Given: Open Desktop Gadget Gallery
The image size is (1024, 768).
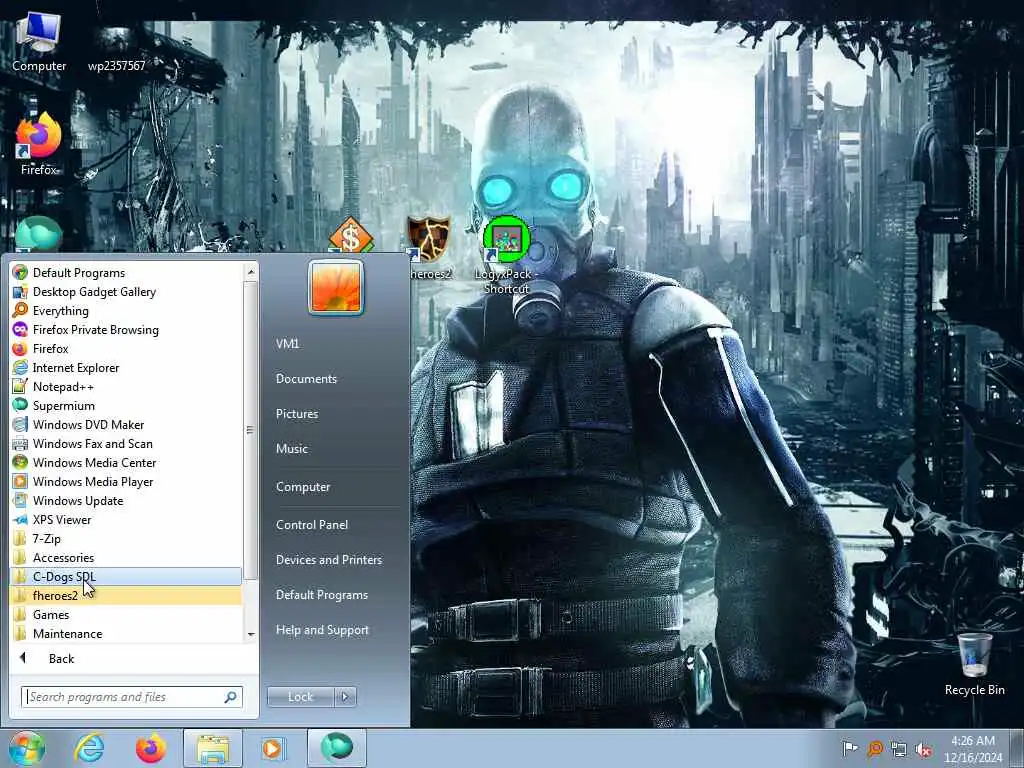Looking at the screenshot, I should (126, 291).
